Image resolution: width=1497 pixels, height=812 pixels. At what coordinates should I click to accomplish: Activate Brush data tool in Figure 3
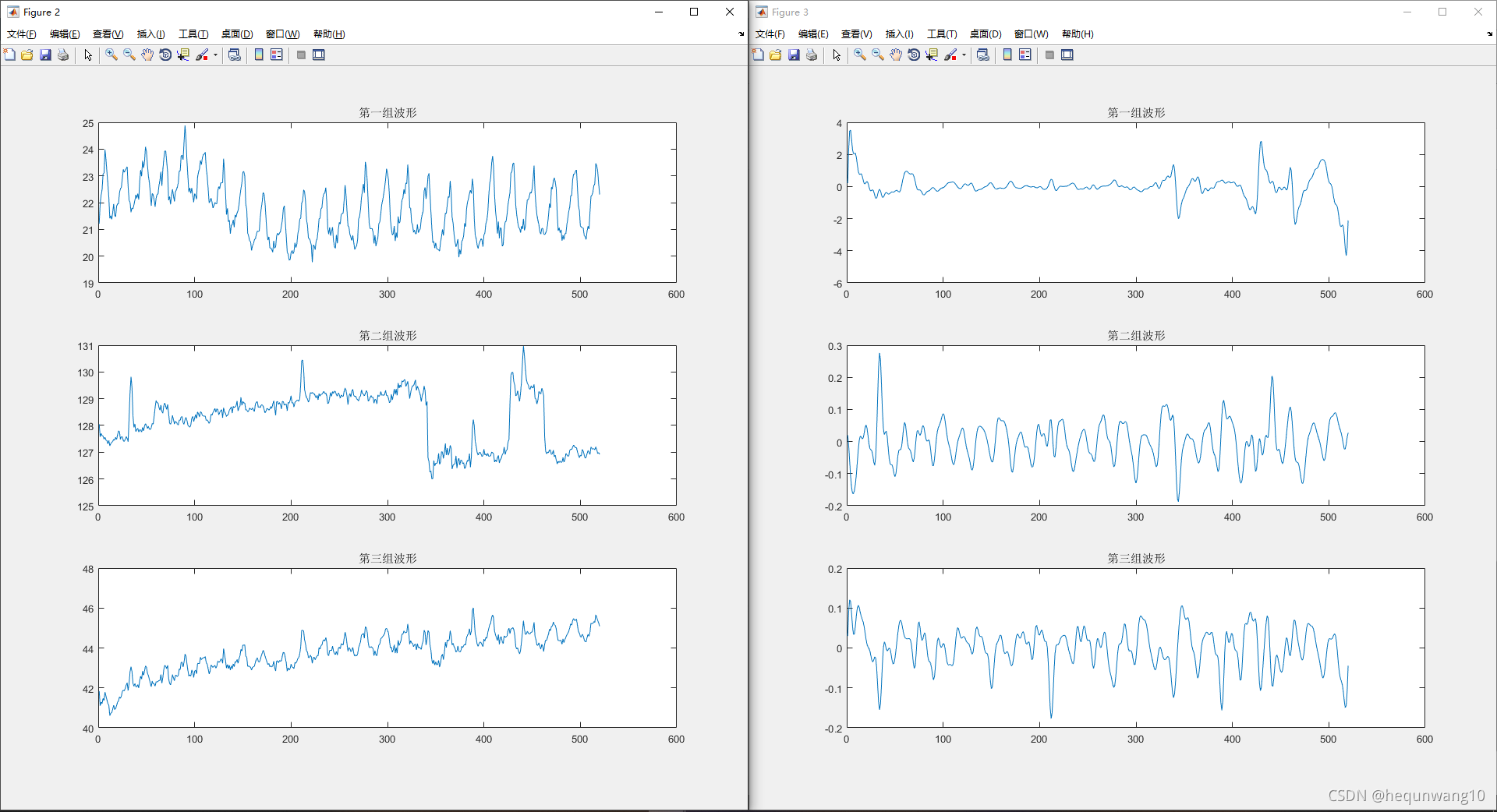coord(950,55)
